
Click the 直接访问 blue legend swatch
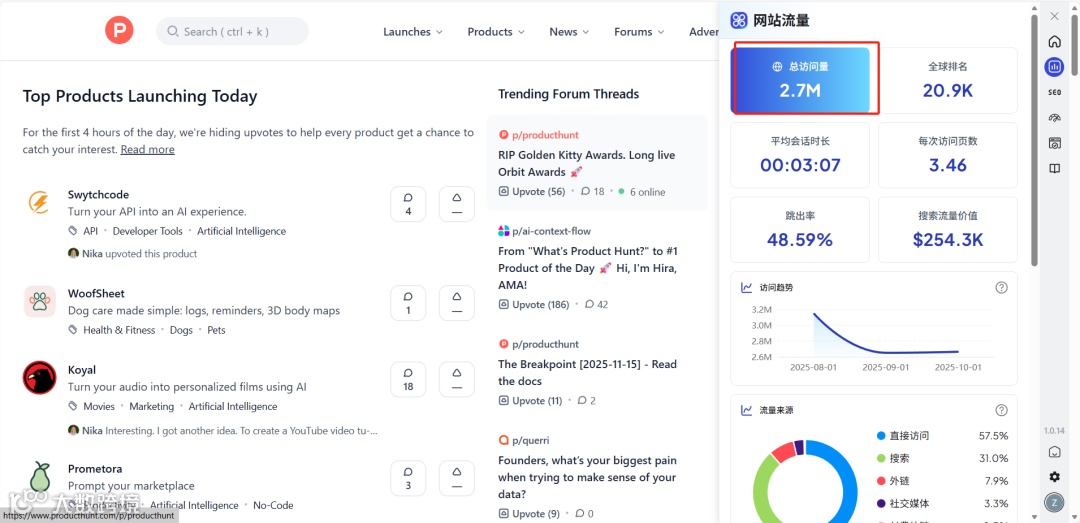[x=881, y=435]
